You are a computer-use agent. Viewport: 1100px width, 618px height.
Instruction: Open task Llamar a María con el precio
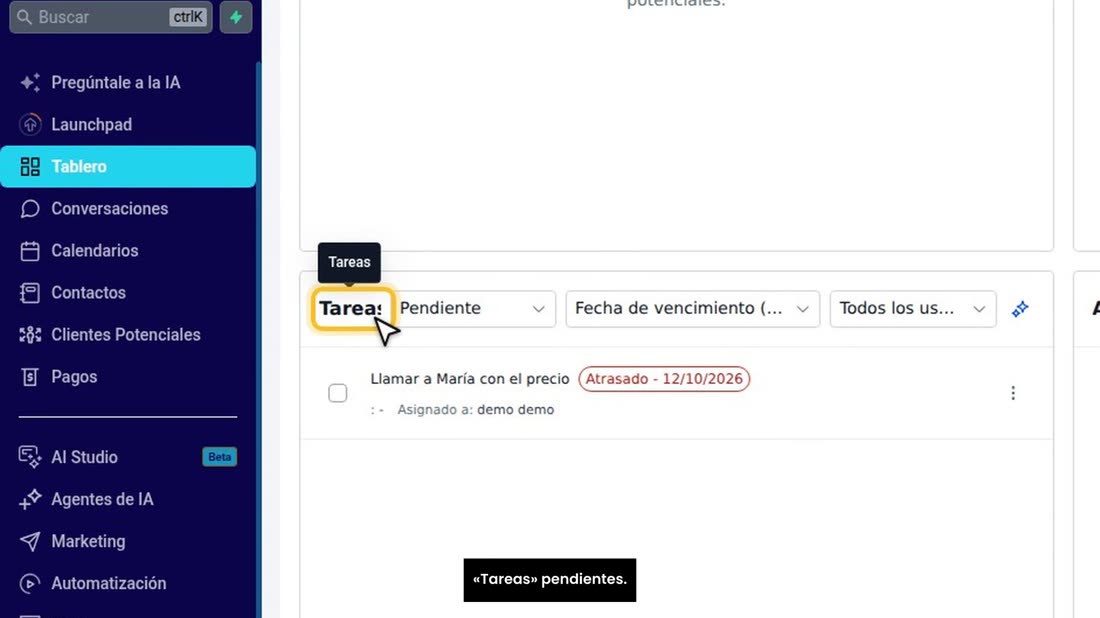pos(470,379)
